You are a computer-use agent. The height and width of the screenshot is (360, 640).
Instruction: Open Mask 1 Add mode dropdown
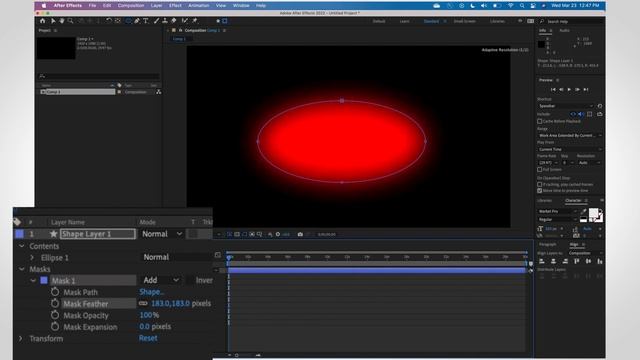pos(161,280)
